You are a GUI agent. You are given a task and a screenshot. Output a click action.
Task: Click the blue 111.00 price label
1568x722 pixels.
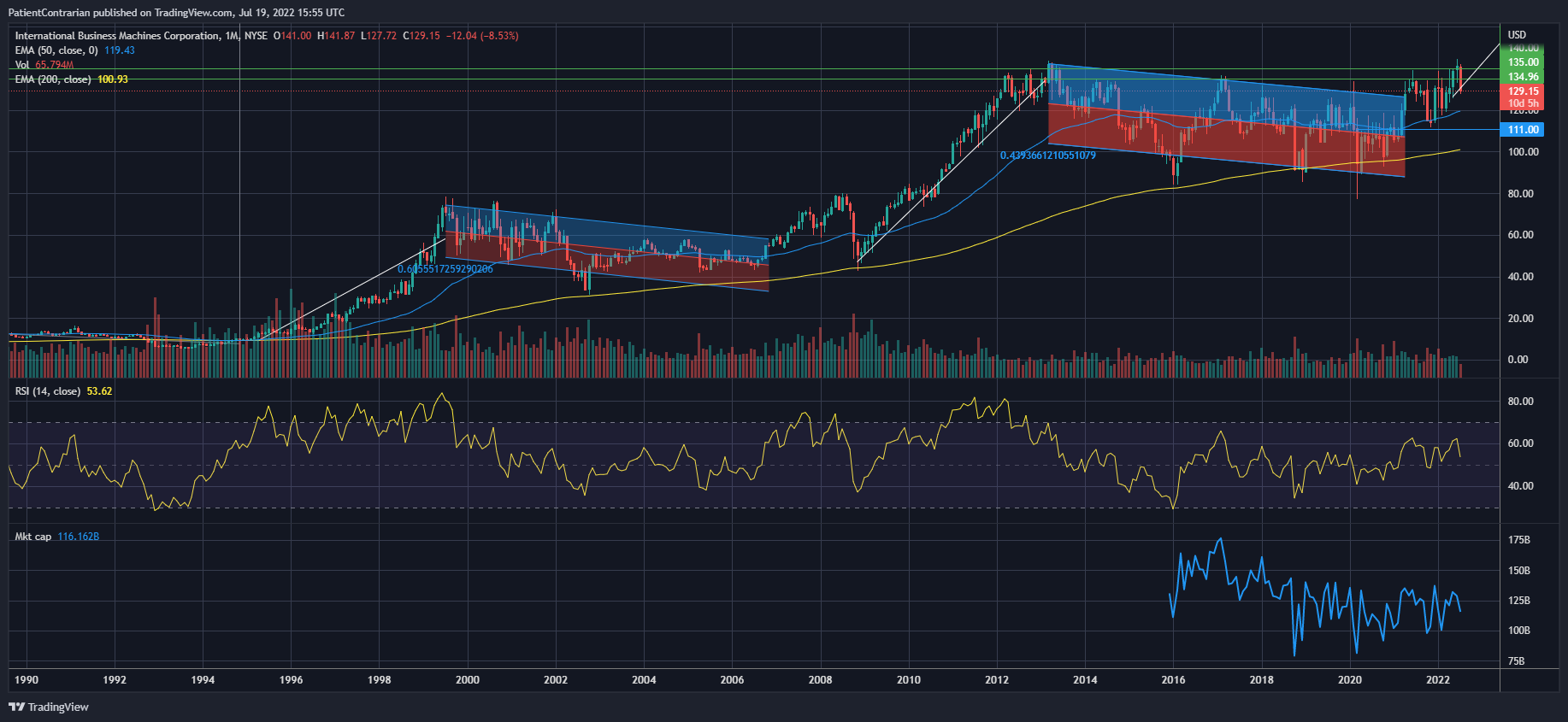click(x=1523, y=130)
